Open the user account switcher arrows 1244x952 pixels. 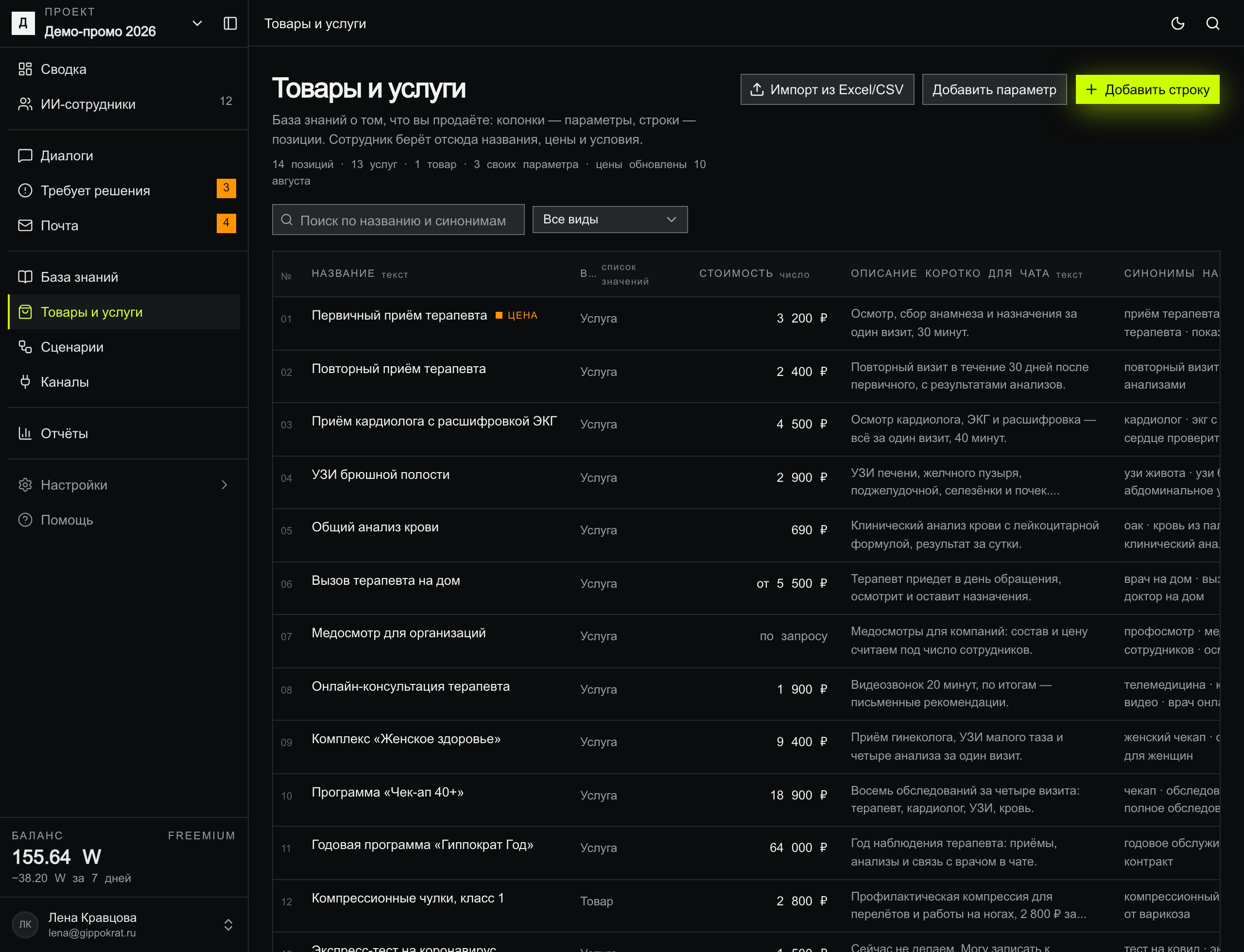pyautogui.click(x=228, y=925)
